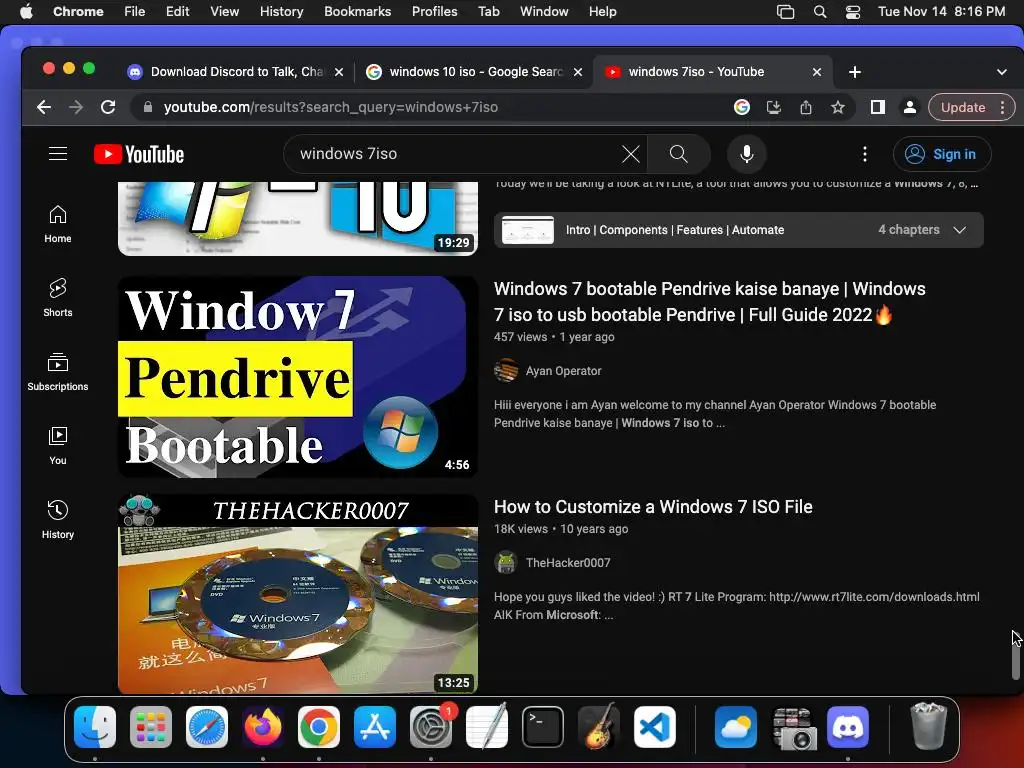The image size is (1024, 768).
Task: Click the Google icon in address bar
Action: point(742,107)
